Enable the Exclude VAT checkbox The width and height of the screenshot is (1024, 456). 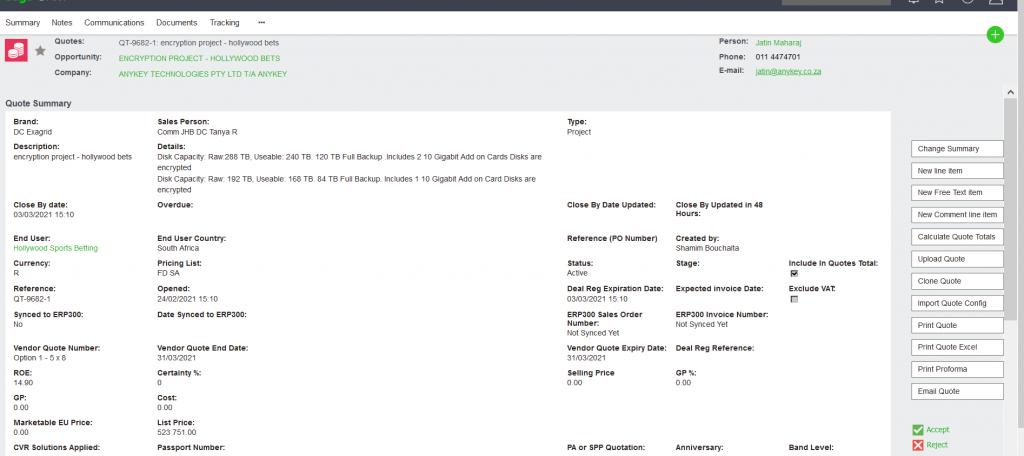pyautogui.click(x=794, y=299)
